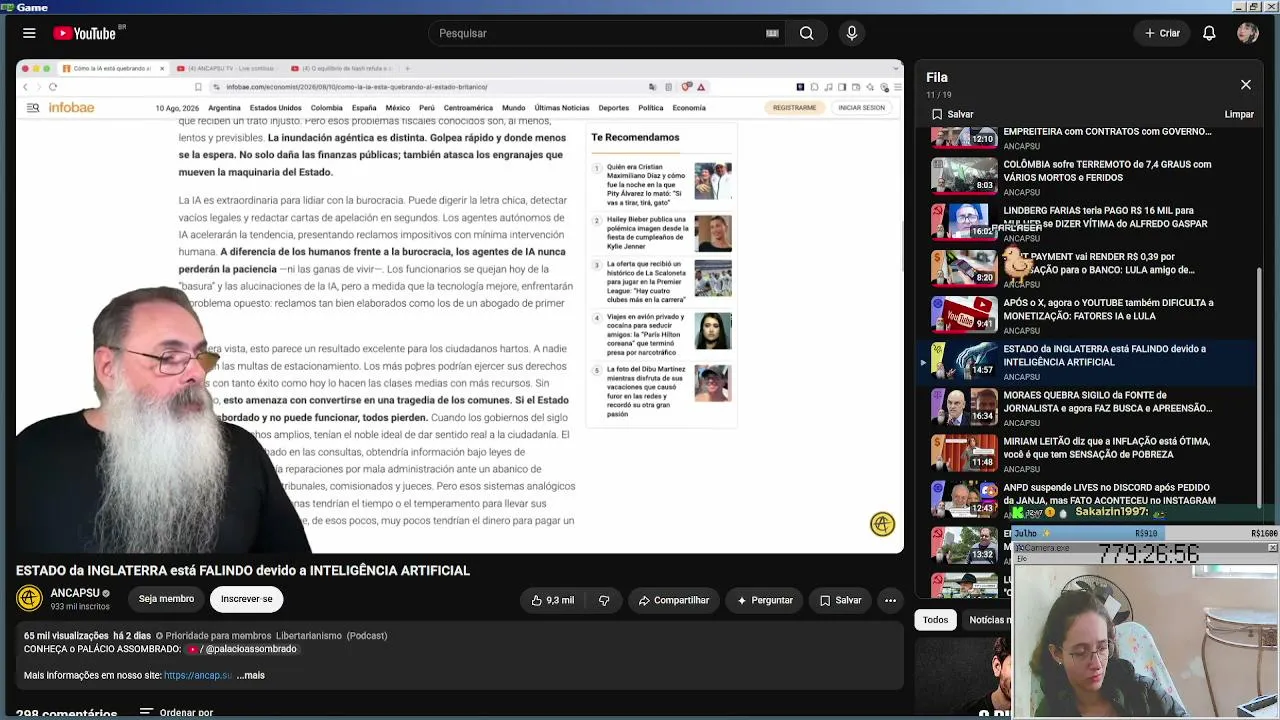Open the ANCAPSU channel avatar below the video
This screenshot has height=720, width=1280.
(x=29, y=598)
